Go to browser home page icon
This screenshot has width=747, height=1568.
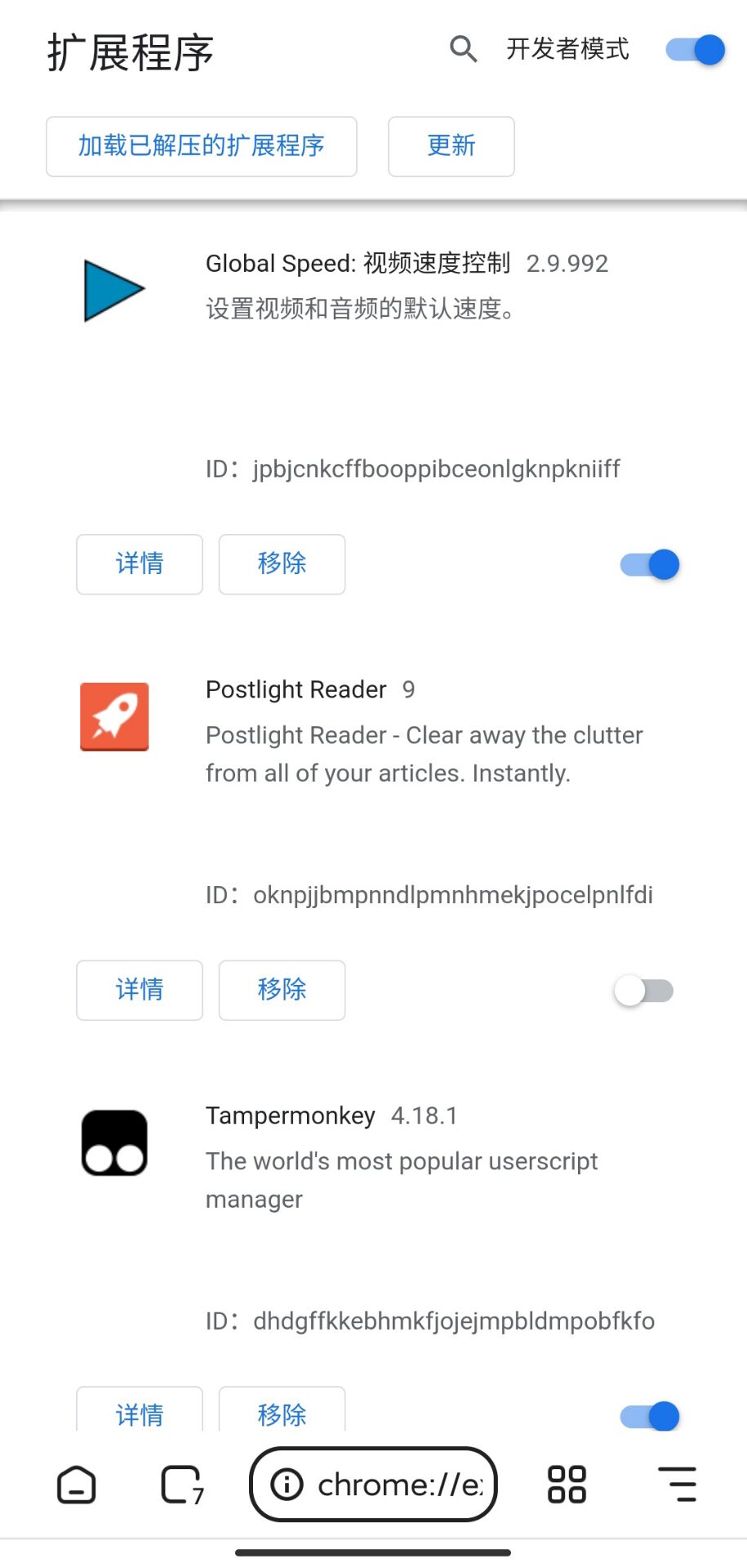coord(77,1485)
